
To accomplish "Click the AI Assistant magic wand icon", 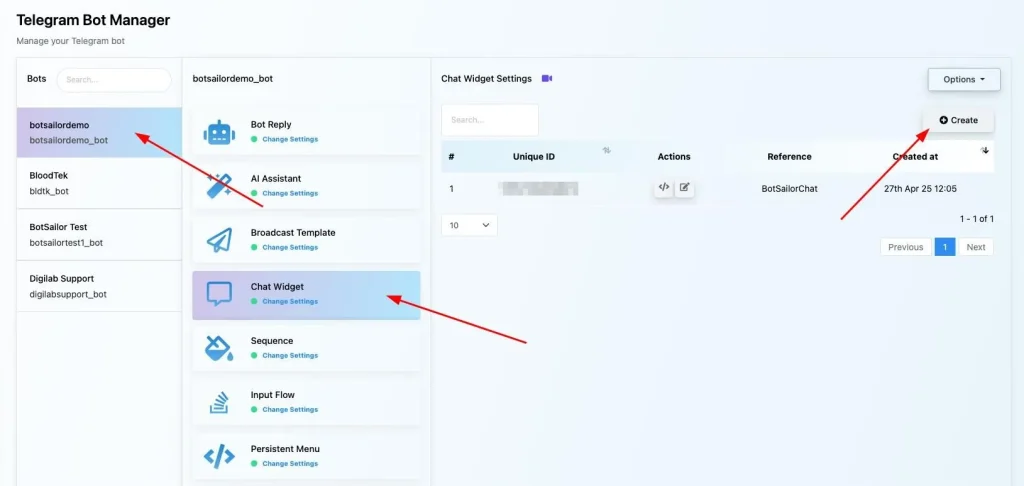I will (219, 186).
